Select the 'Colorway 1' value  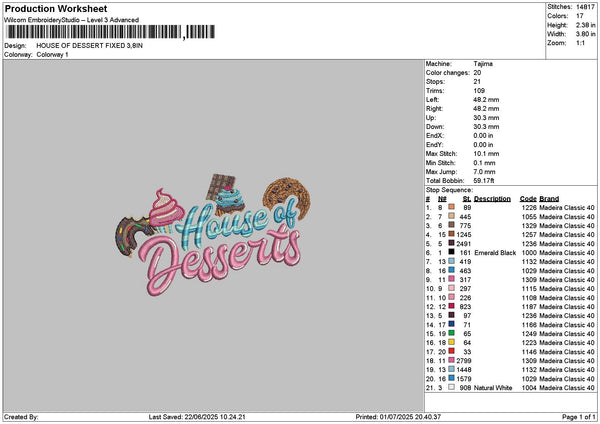52,55
